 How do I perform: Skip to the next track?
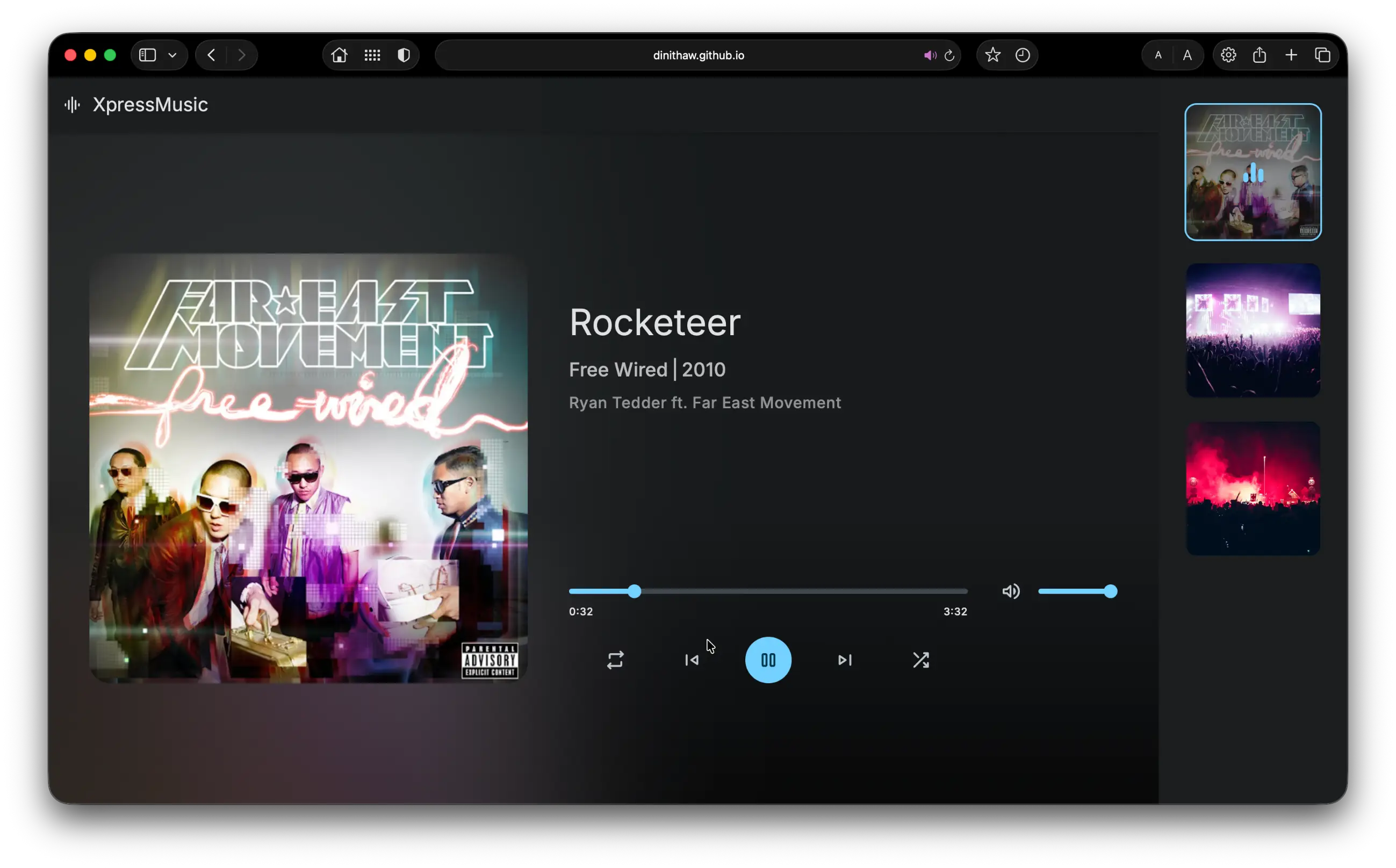coord(844,660)
